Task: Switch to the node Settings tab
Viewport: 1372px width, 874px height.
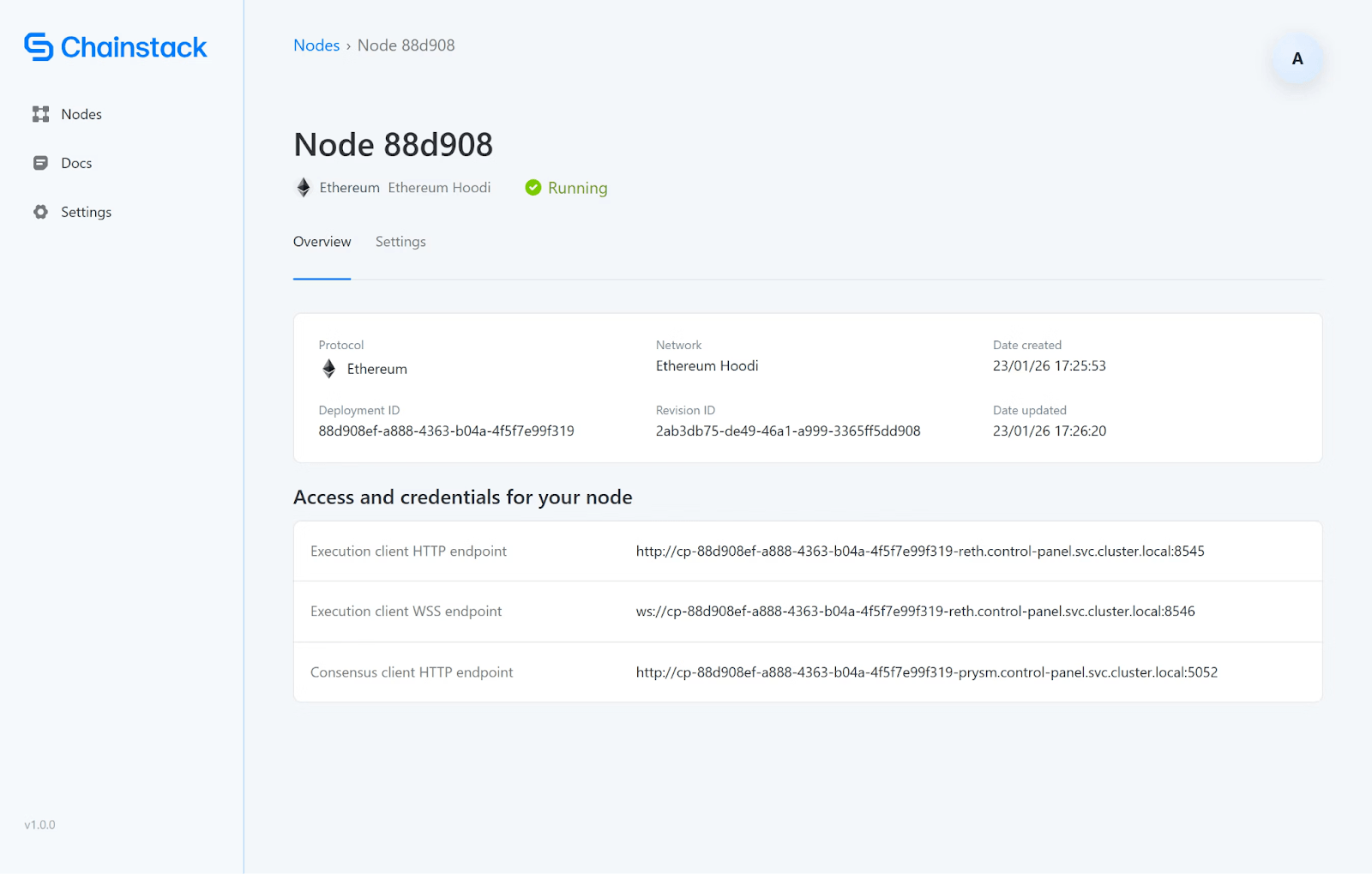Action: tap(400, 242)
